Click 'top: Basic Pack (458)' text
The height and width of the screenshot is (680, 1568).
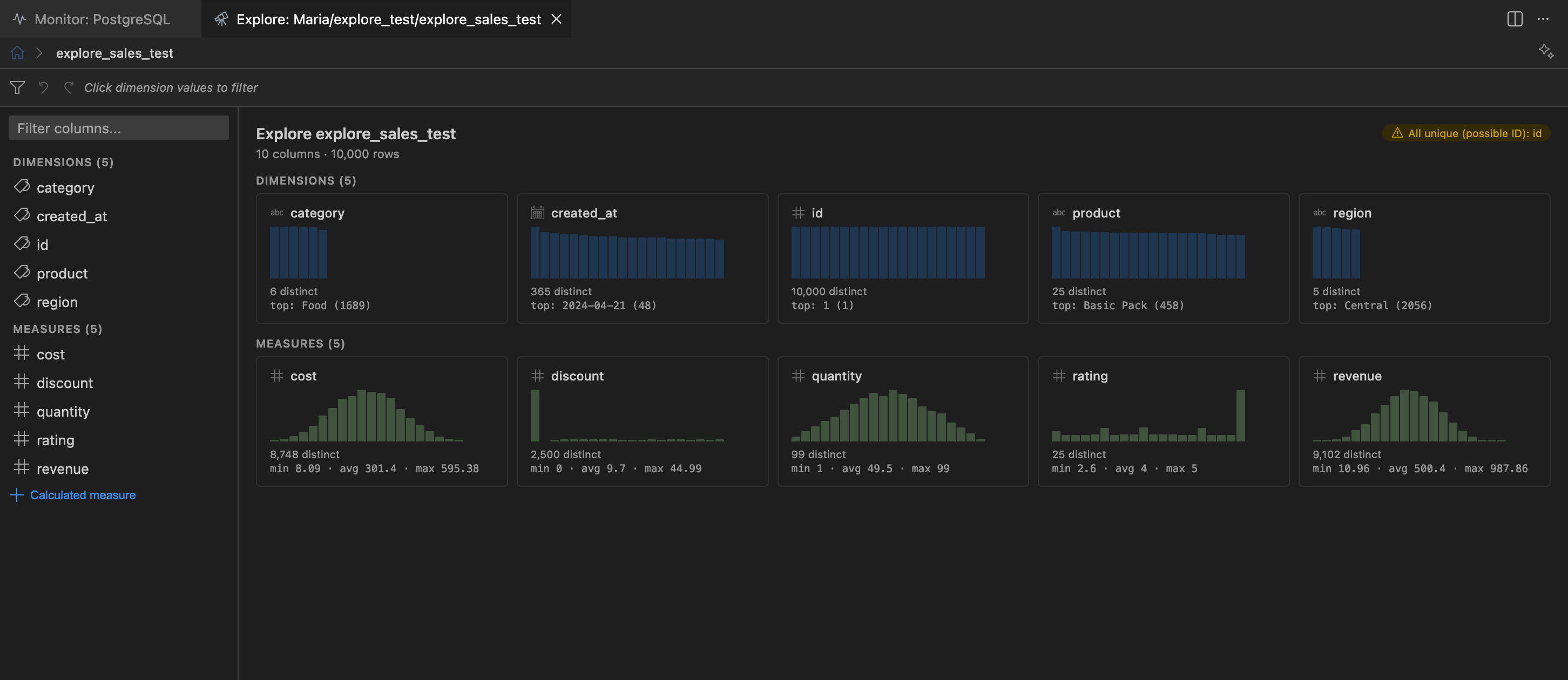[x=1118, y=305]
